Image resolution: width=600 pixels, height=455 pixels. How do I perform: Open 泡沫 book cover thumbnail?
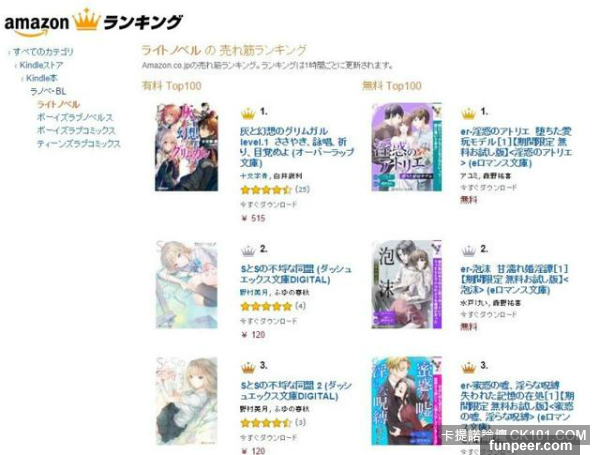407,285
